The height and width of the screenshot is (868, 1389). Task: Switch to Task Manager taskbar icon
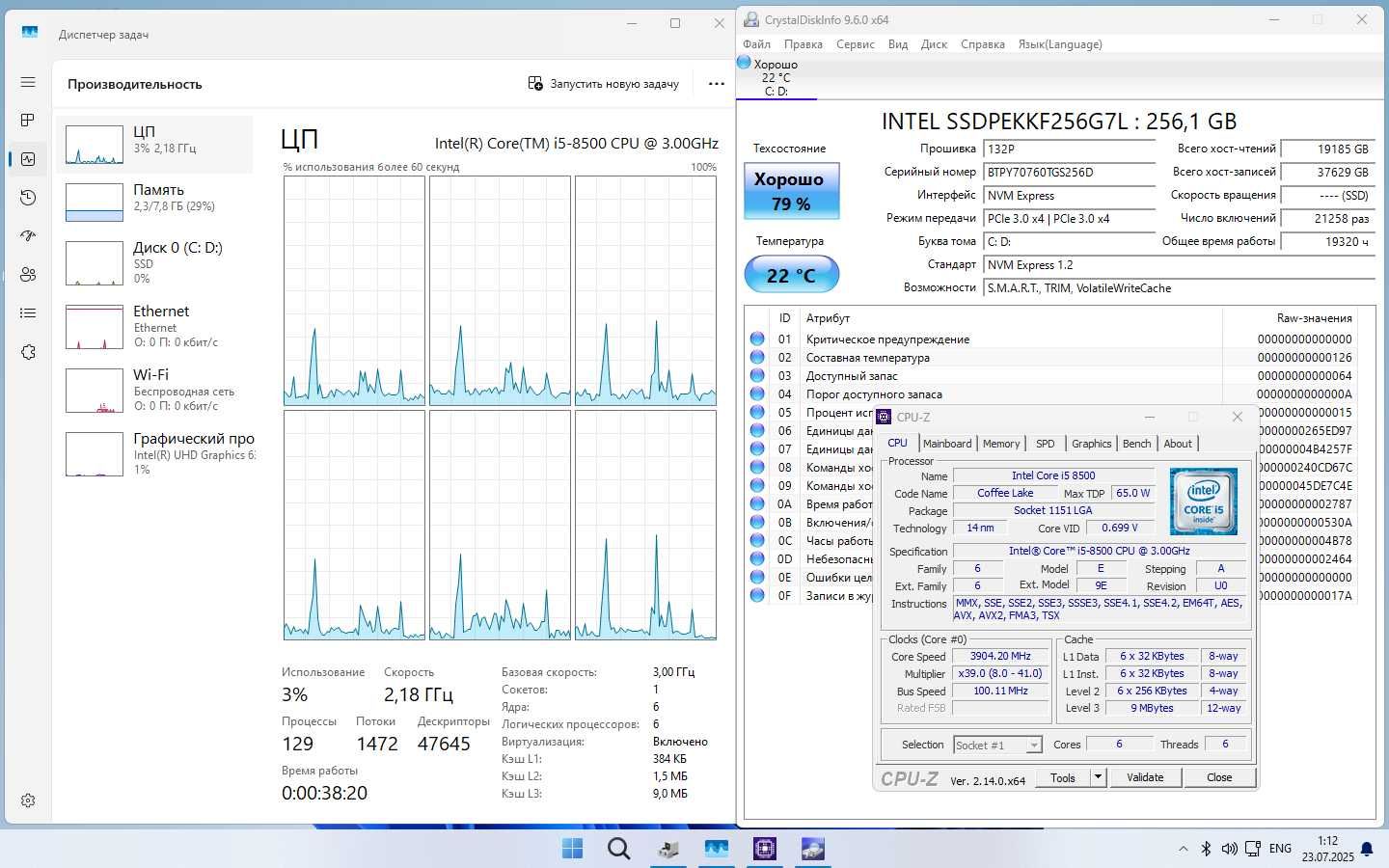click(x=716, y=848)
